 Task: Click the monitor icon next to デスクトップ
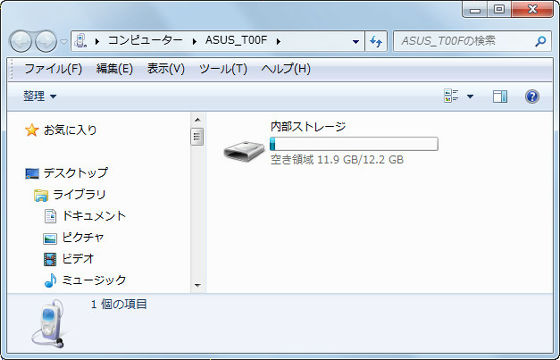32,174
